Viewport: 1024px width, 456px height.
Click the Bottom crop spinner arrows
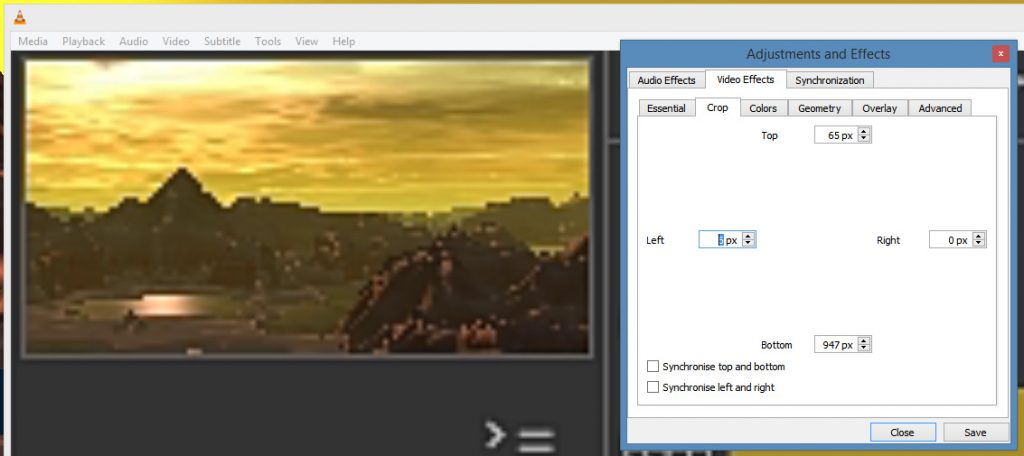pyautogui.click(x=864, y=345)
